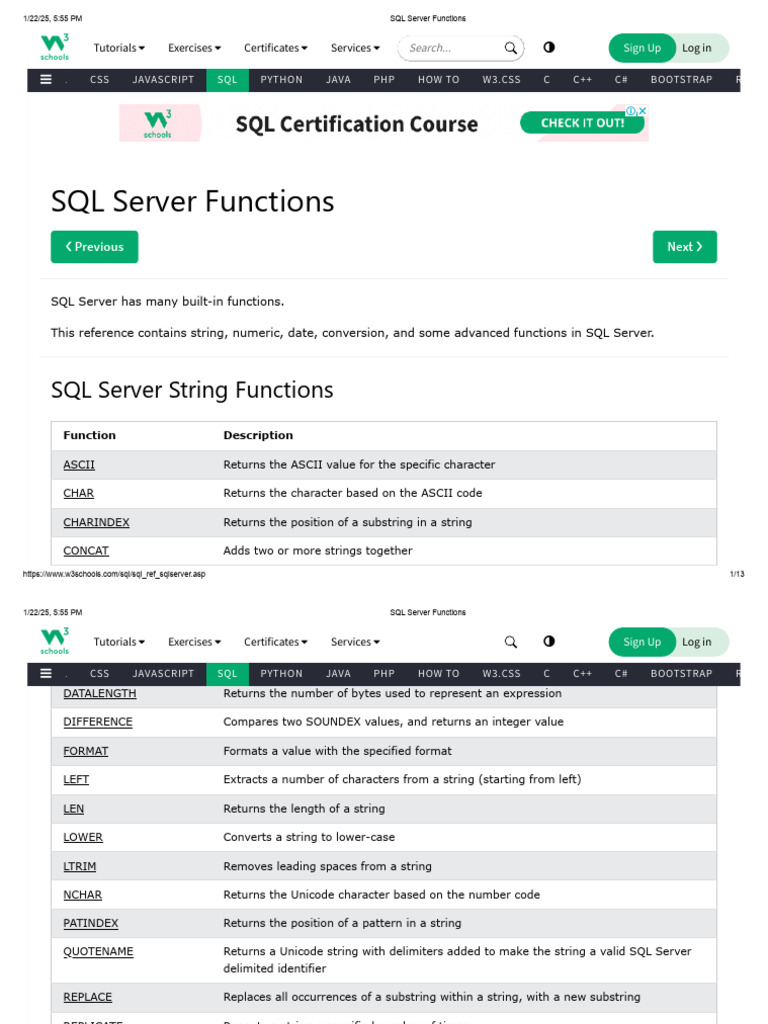This screenshot has width=768, height=1024.
Task: Click the CHECK IT OUT! ad button
Action: 582,123
